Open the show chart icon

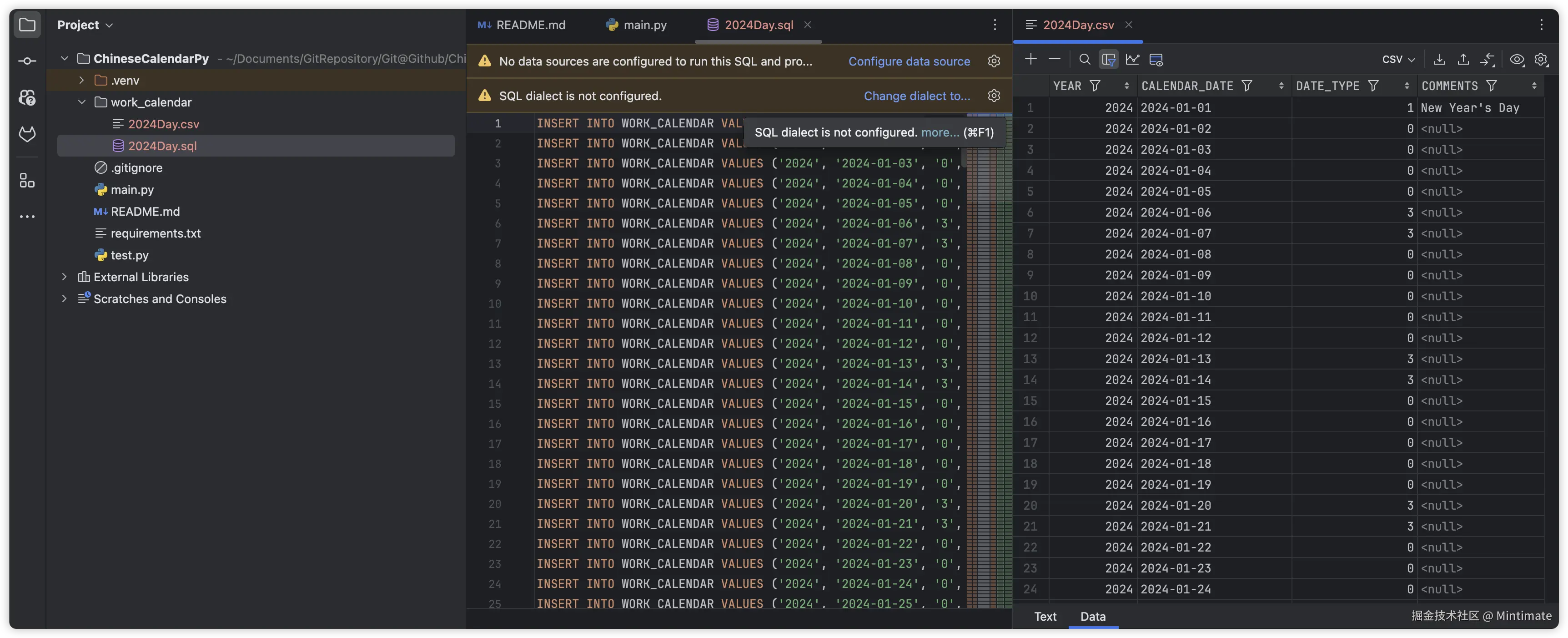pos(1132,59)
